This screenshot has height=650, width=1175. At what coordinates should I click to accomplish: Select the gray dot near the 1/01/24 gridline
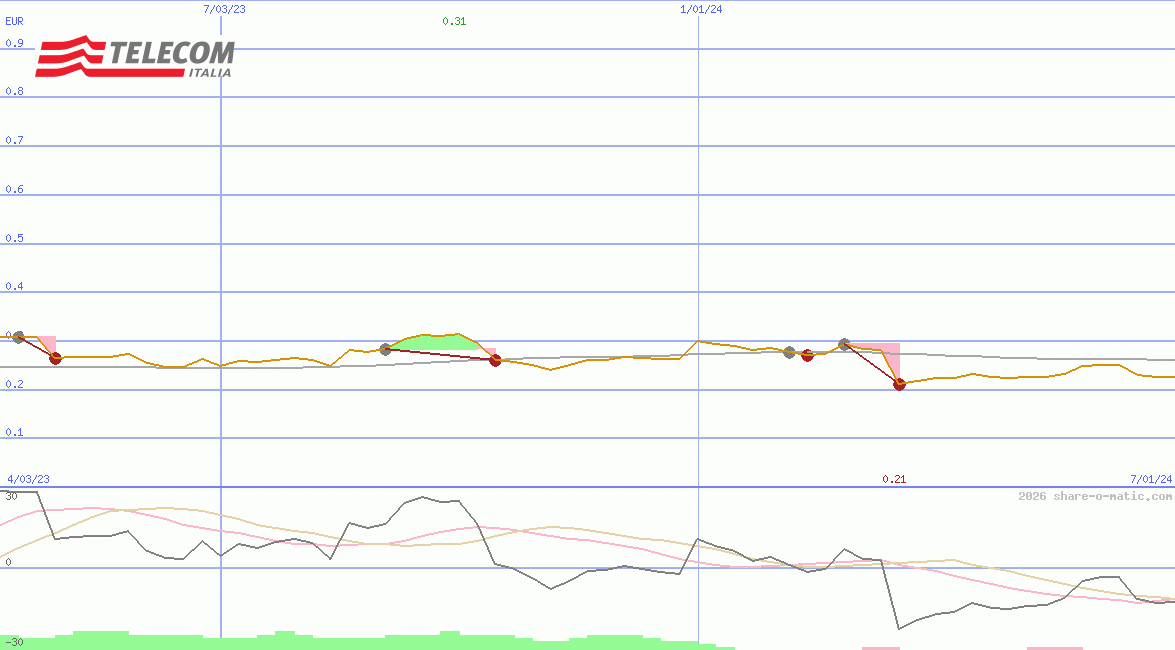click(788, 352)
